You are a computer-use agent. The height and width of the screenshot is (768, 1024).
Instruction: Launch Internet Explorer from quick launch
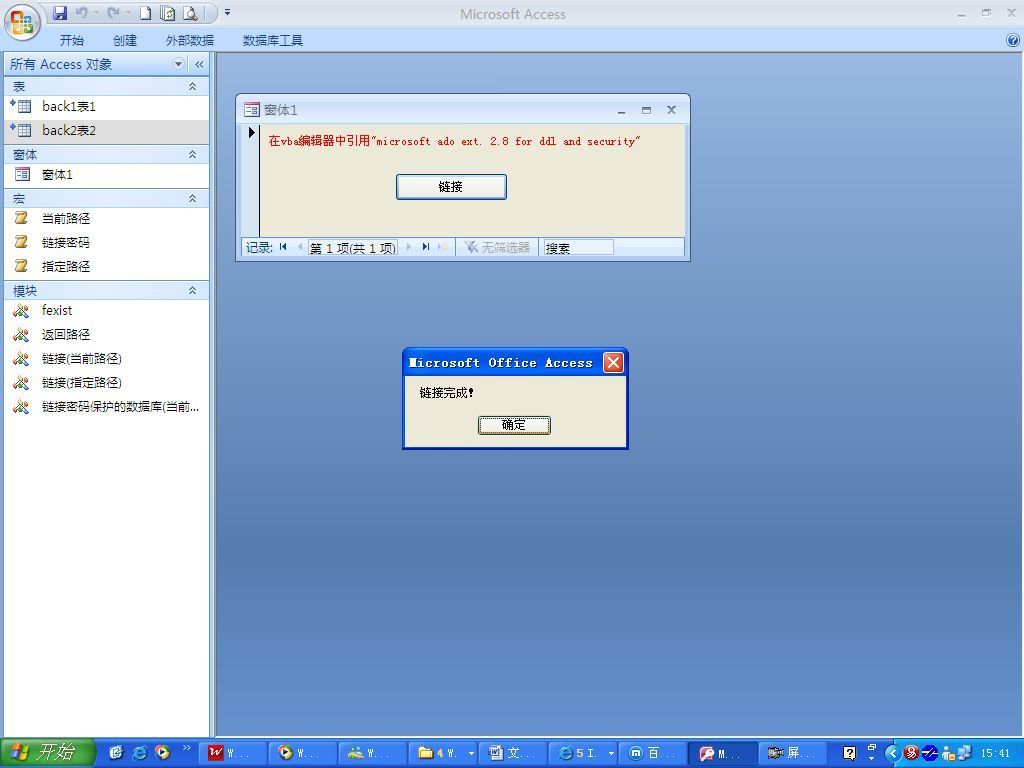[x=139, y=753]
